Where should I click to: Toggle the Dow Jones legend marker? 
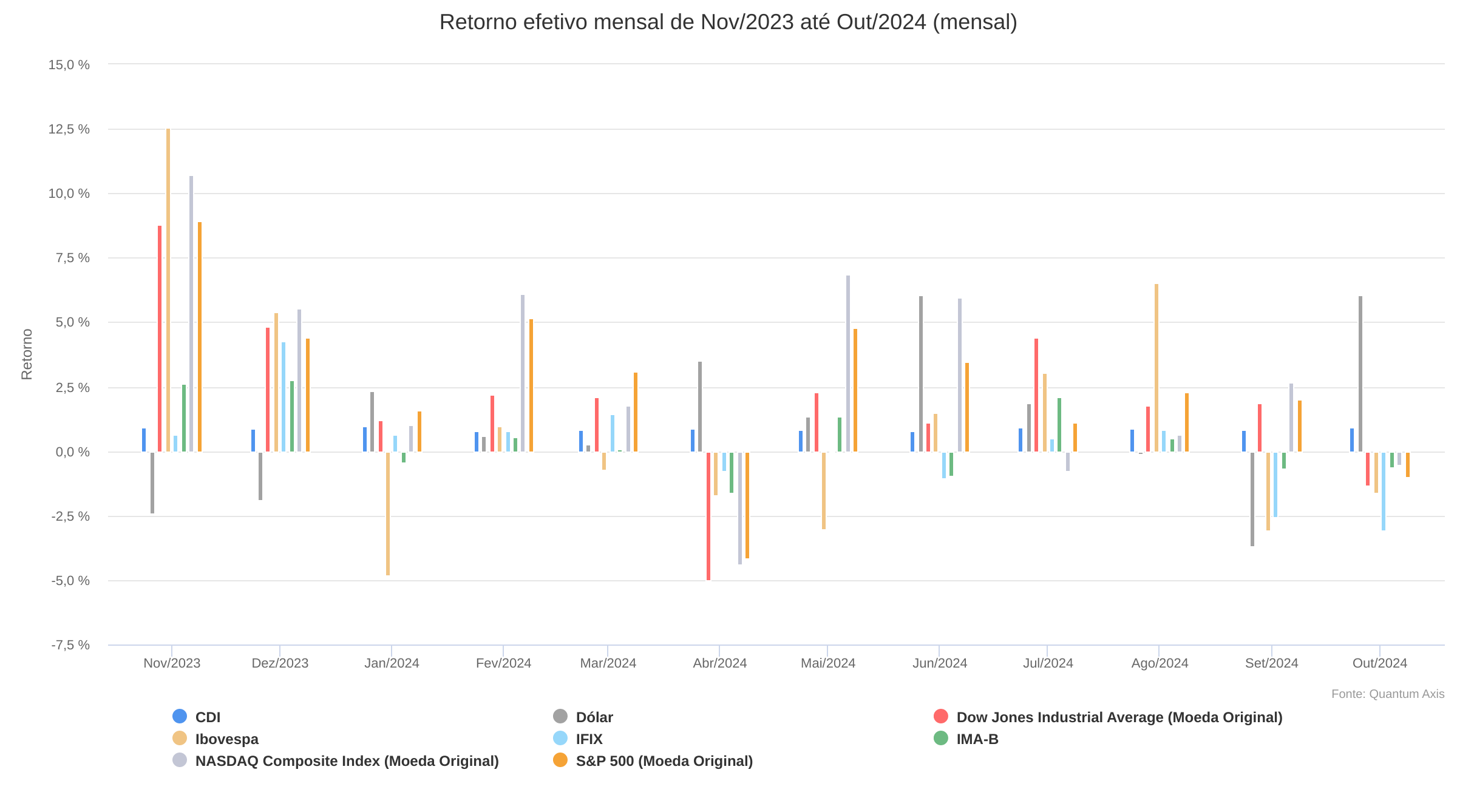(x=941, y=717)
